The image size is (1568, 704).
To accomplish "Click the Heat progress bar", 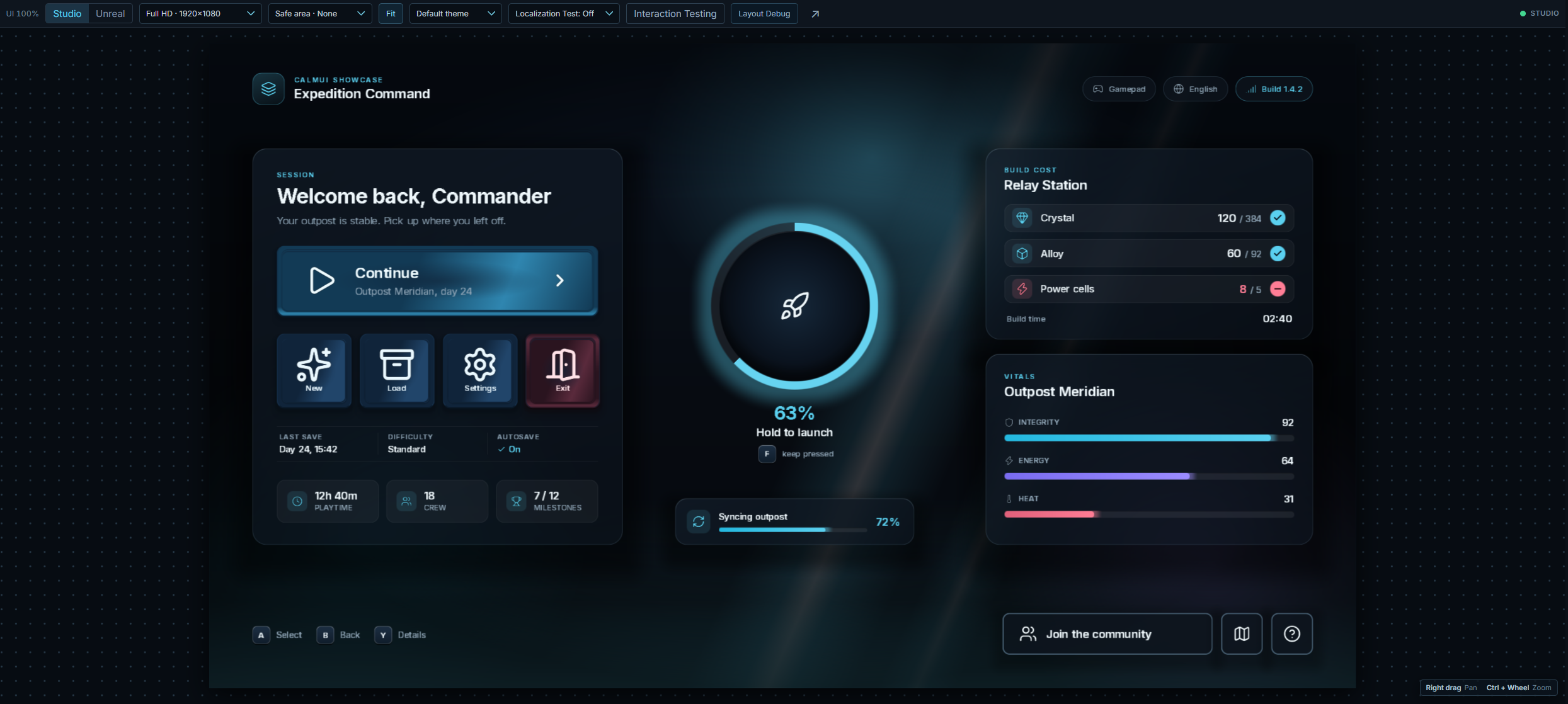I will [x=1148, y=514].
